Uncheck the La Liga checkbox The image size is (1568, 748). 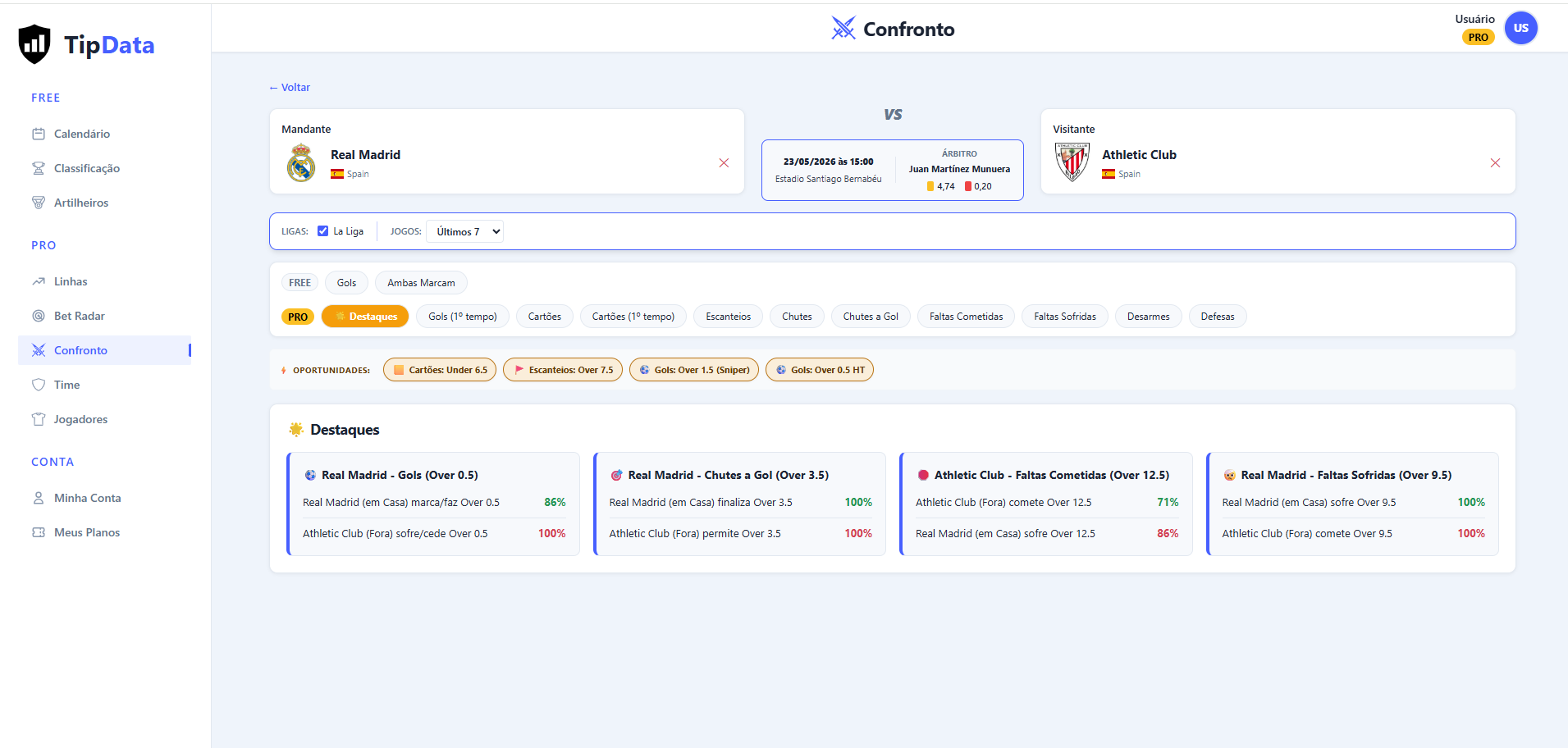[x=323, y=231]
